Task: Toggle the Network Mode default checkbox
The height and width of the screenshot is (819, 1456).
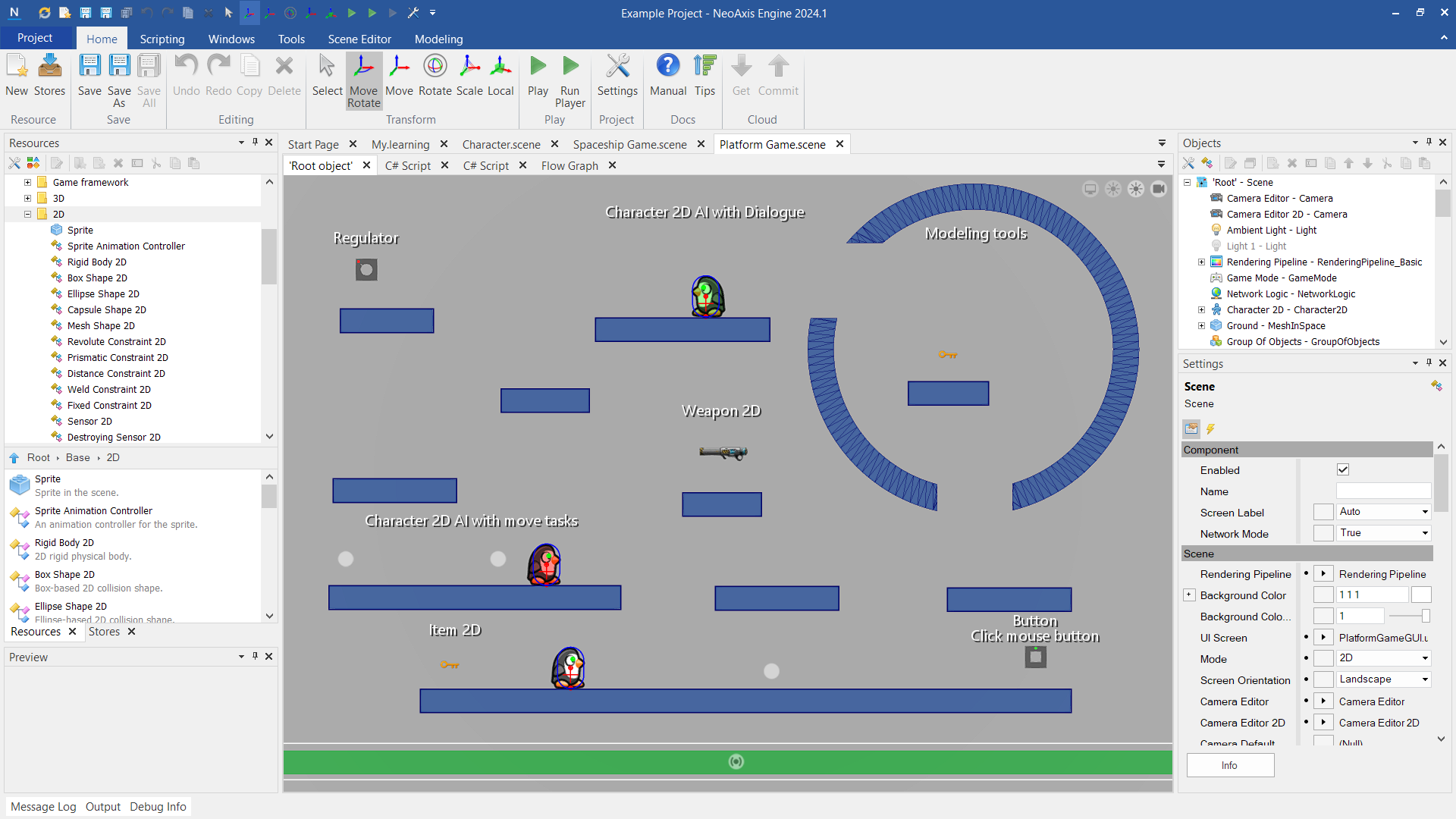Action: pyautogui.click(x=1323, y=534)
